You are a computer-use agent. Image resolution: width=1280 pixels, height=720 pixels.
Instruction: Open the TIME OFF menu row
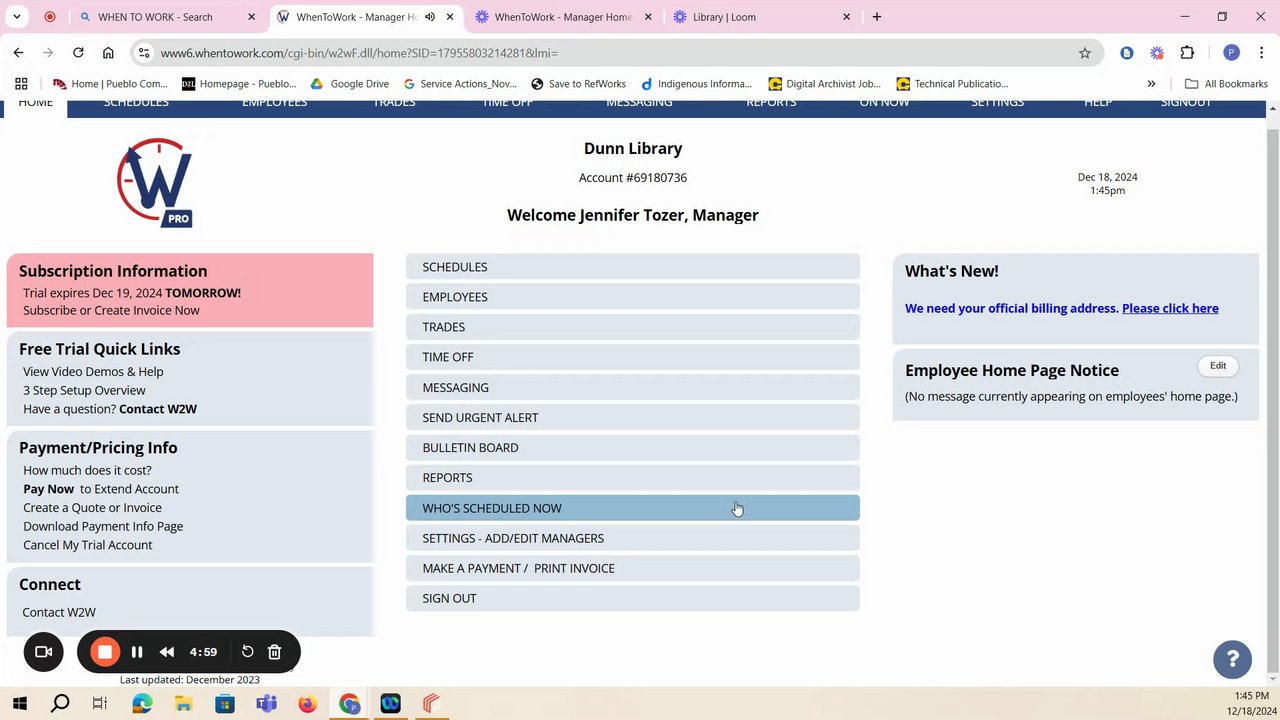(632, 357)
